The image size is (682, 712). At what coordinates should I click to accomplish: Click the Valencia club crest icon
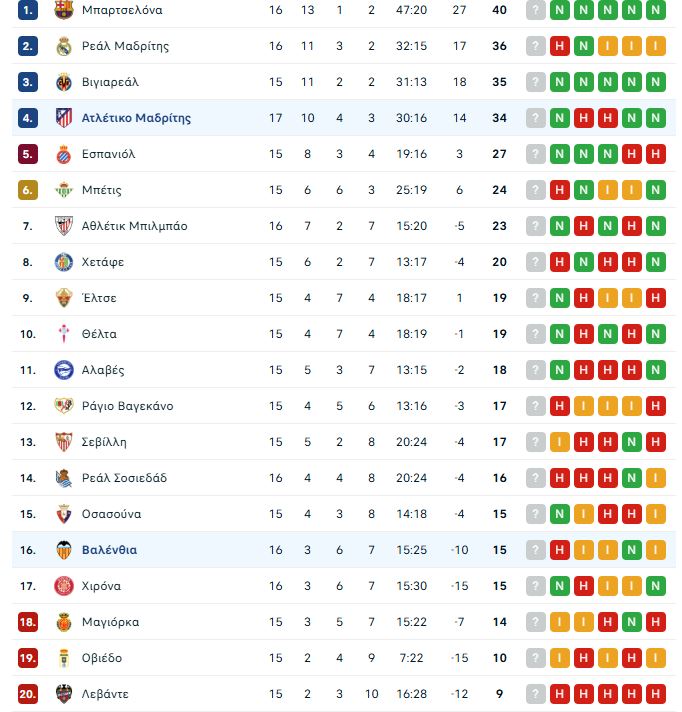click(64, 550)
